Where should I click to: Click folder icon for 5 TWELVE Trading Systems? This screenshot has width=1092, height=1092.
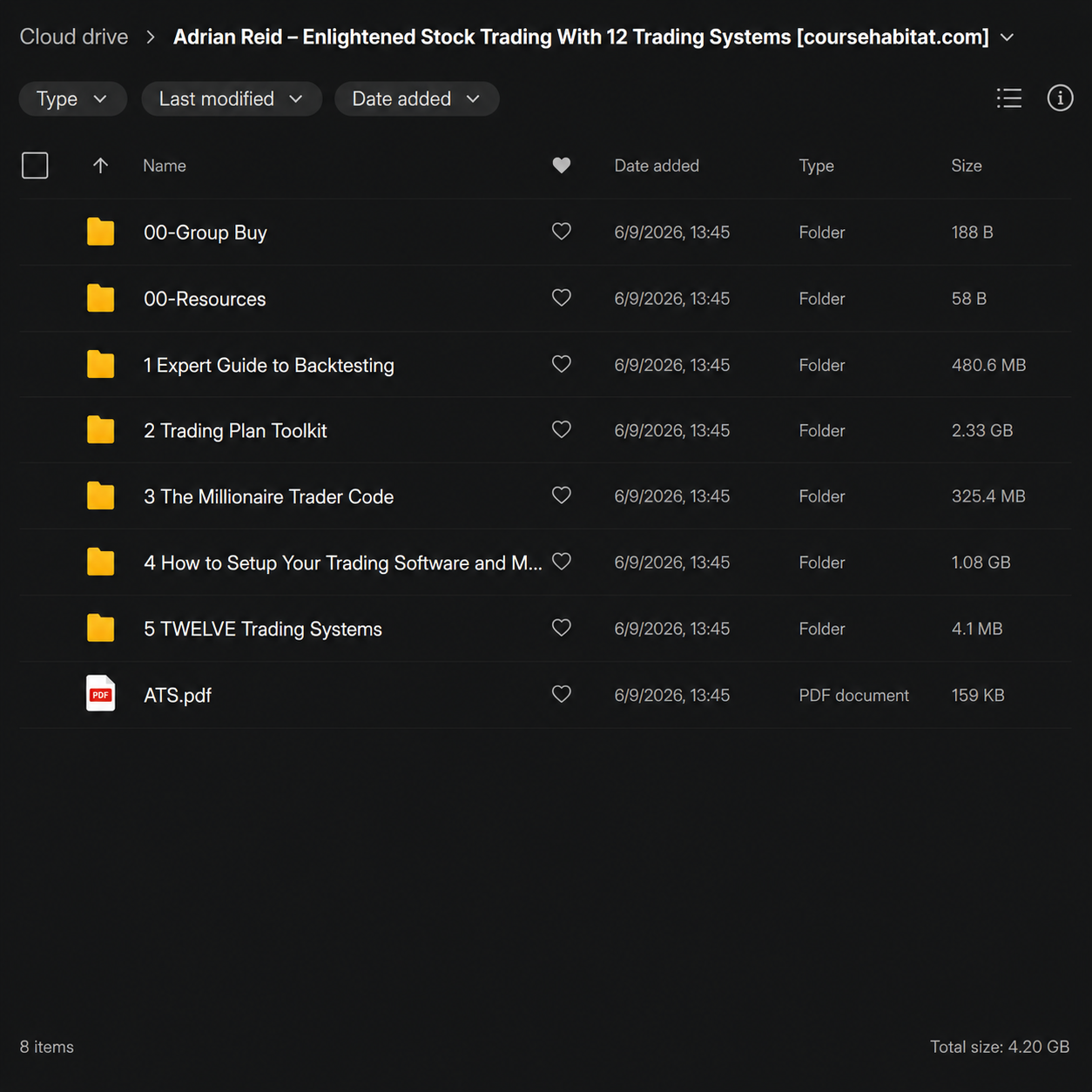100,628
